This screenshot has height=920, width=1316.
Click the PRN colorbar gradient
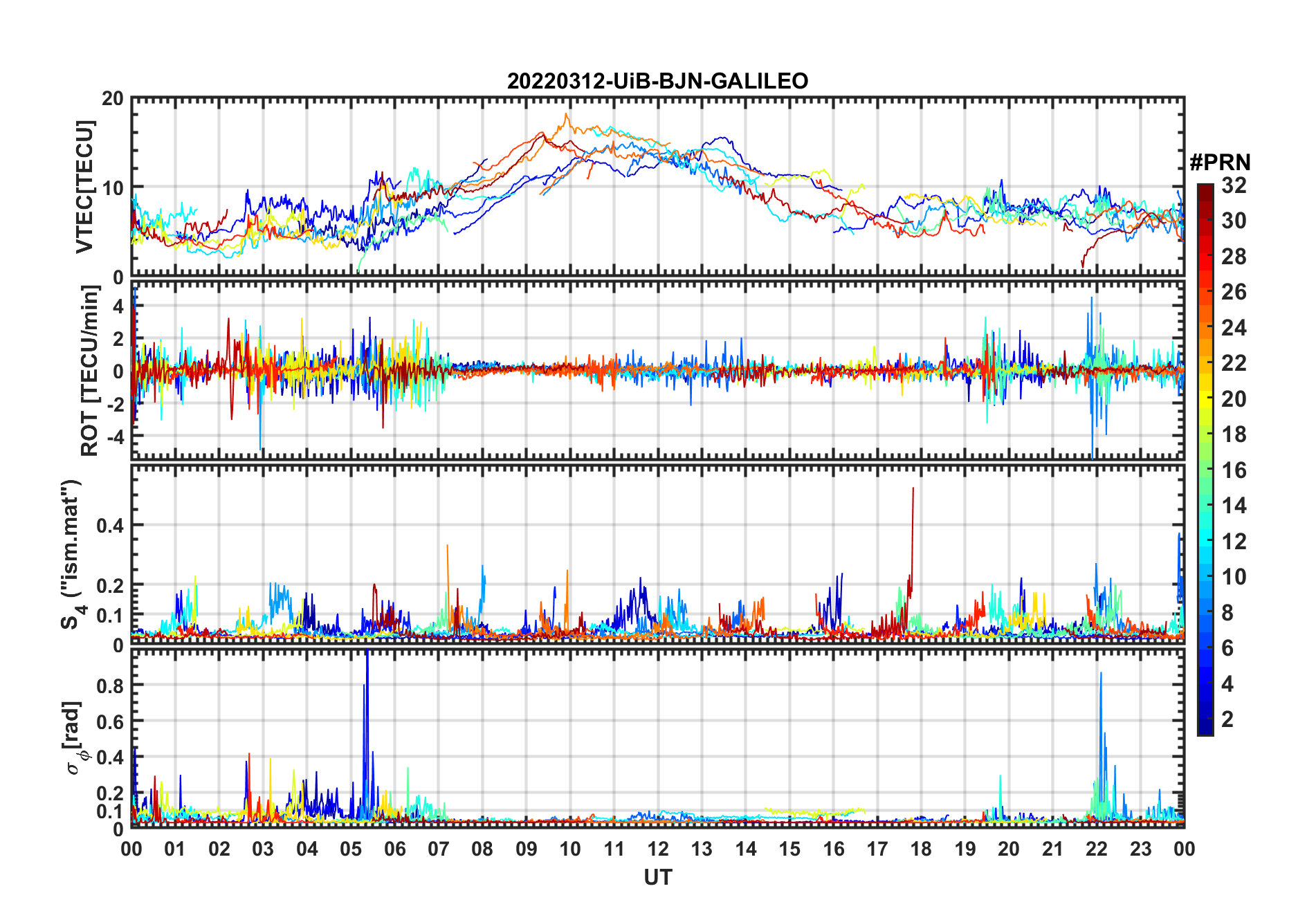tap(1205, 459)
